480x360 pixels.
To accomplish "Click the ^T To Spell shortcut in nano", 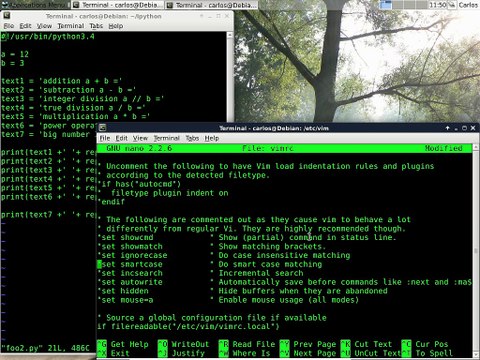I will (427, 353).
